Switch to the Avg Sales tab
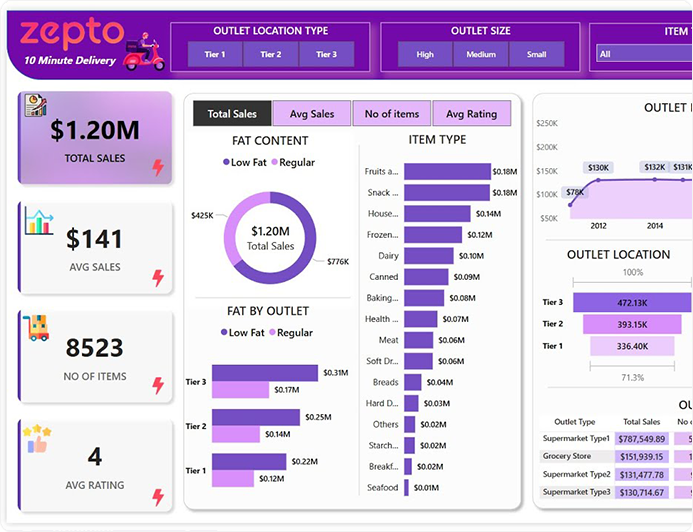The image size is (693, 532). coord(311,114)
